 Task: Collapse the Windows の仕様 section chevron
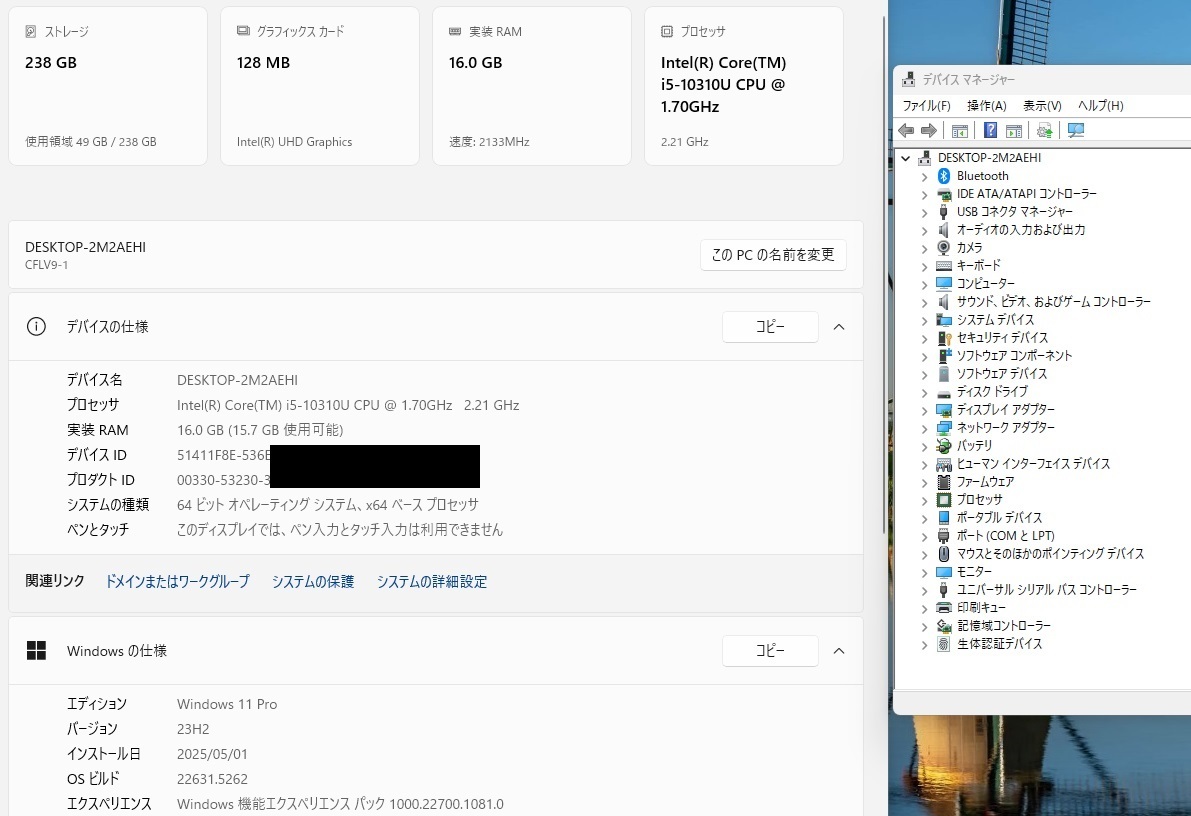(839, 651)
